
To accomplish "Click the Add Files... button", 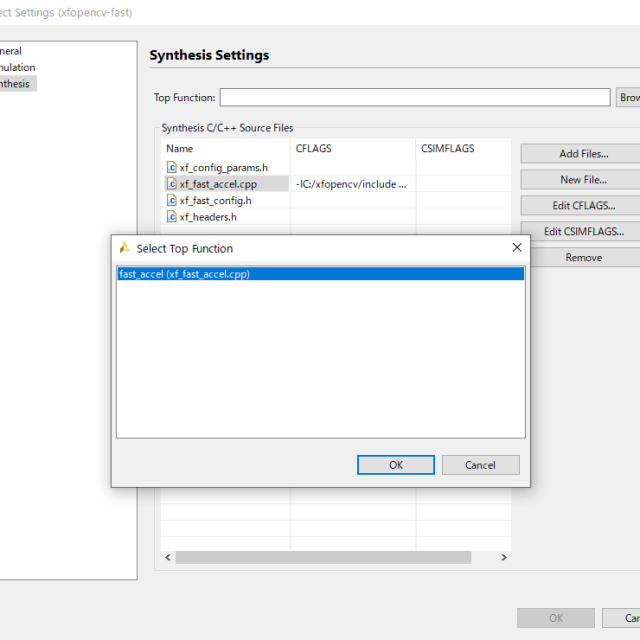I will click(583, 154).
